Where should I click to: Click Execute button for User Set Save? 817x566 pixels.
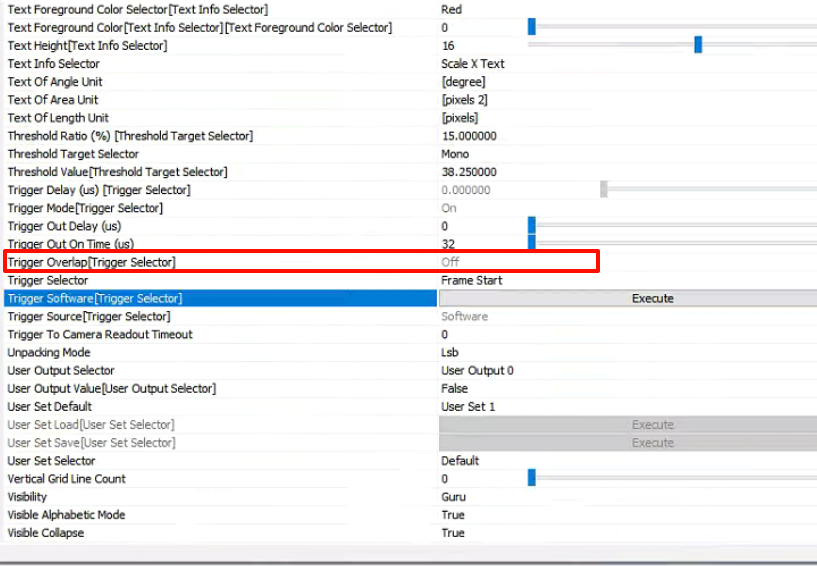652,443
